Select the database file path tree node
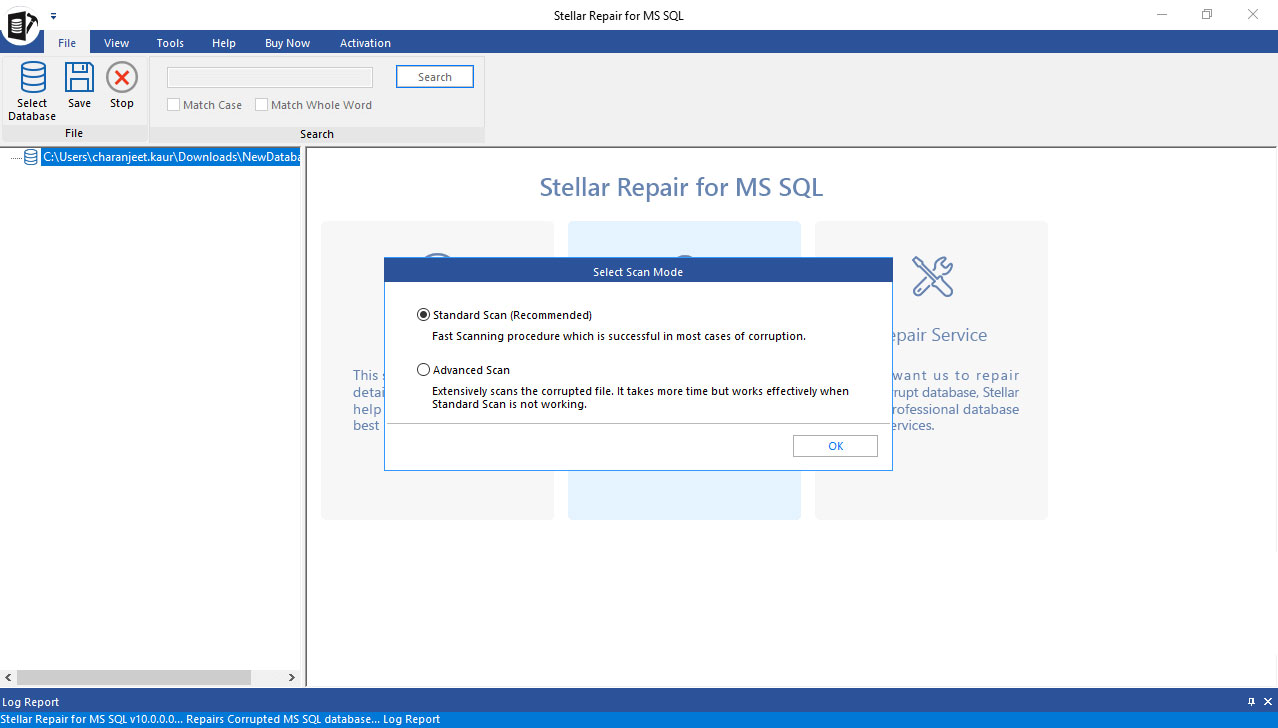 coord(170,157)
